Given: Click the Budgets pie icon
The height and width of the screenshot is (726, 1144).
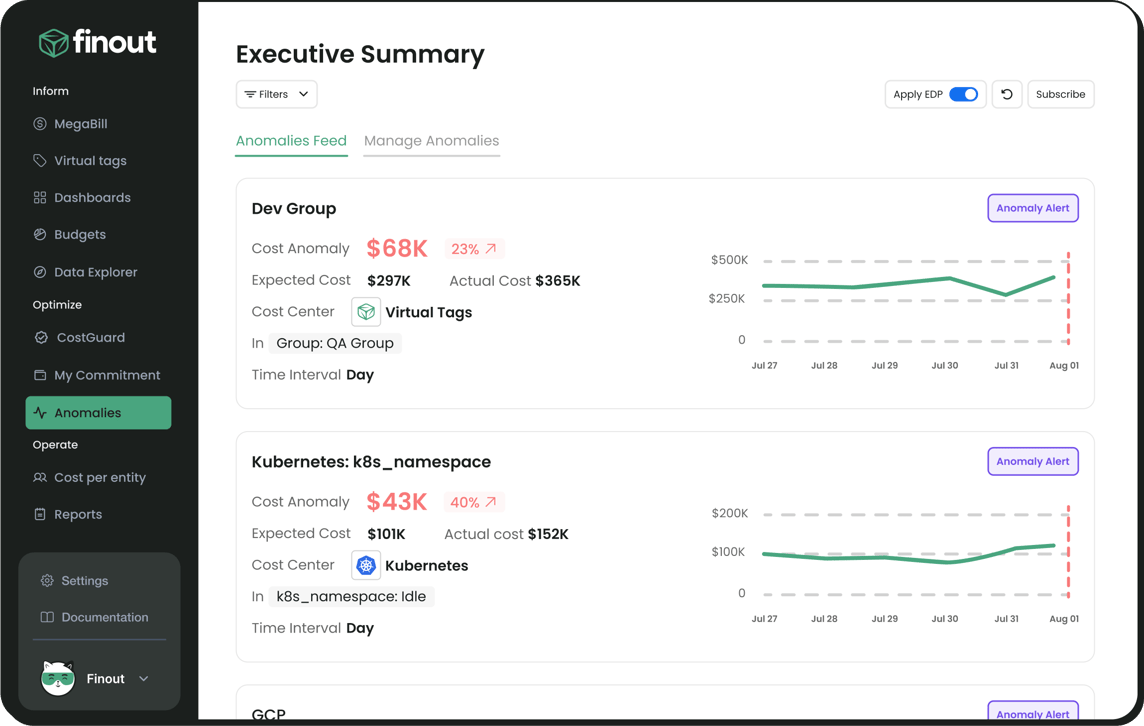Looking at the screenshot, I should (40, 235).
